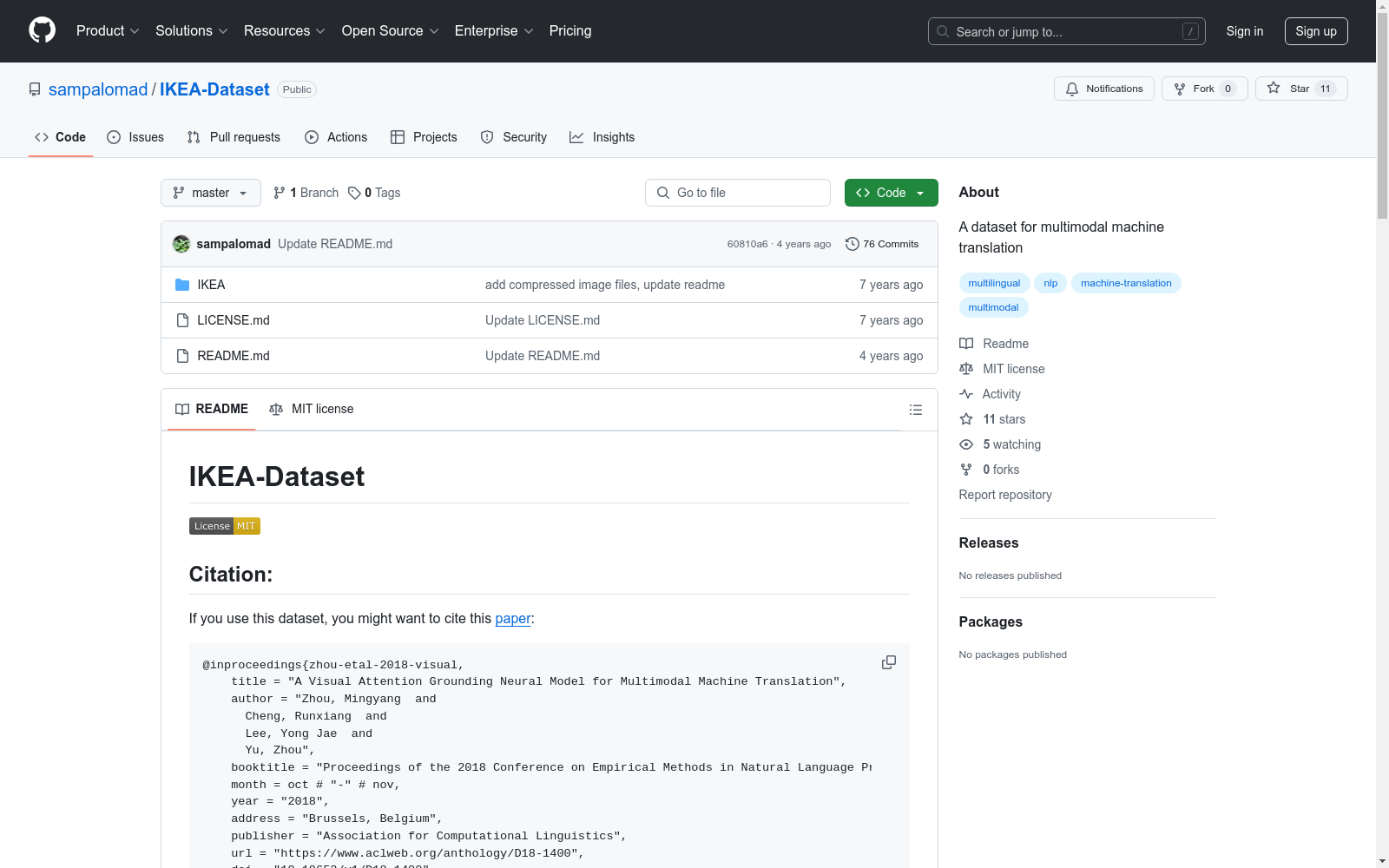This screenshot has height=868, width=1389.
Task: Click the IKEA folder icon
Action: point(182,285)
